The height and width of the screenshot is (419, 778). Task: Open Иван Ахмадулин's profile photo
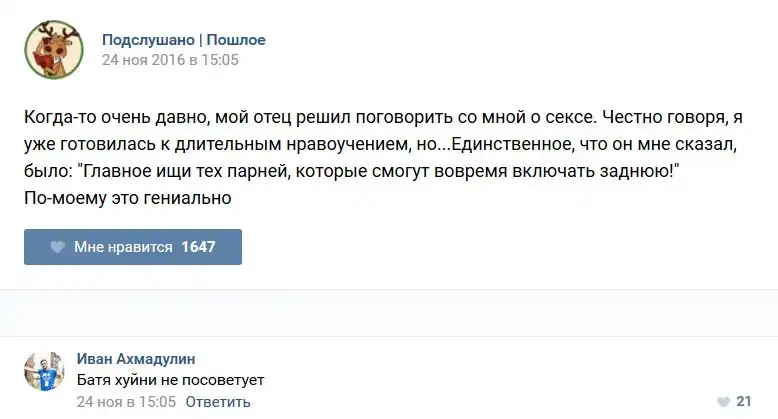[44, 371]
